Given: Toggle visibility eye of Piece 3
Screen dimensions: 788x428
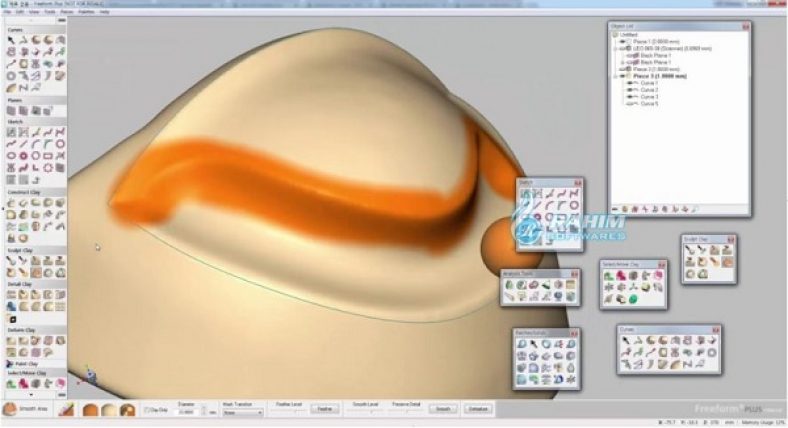Looking at the screenshot, I should (622, 76).
